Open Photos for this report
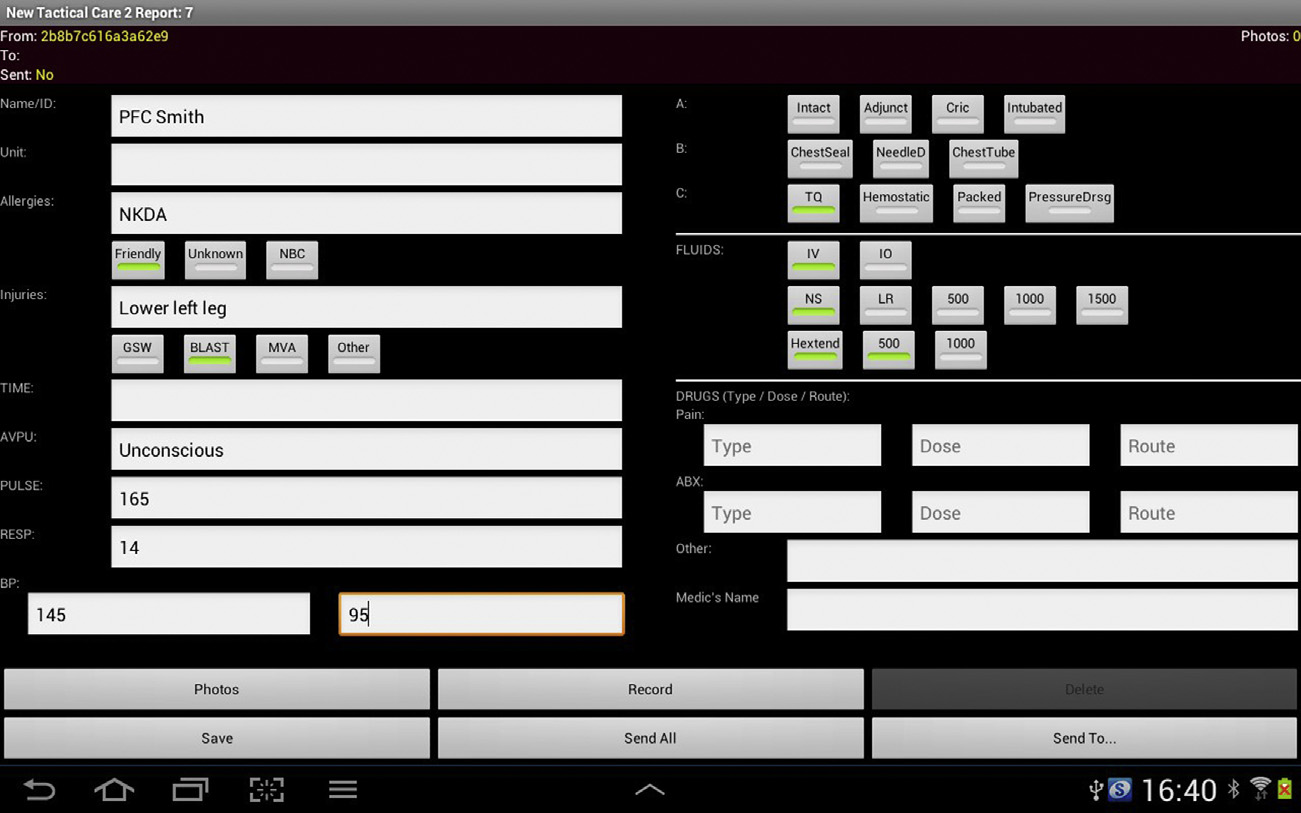Screen dimensions: 1301x813 [x=217, y=689]
